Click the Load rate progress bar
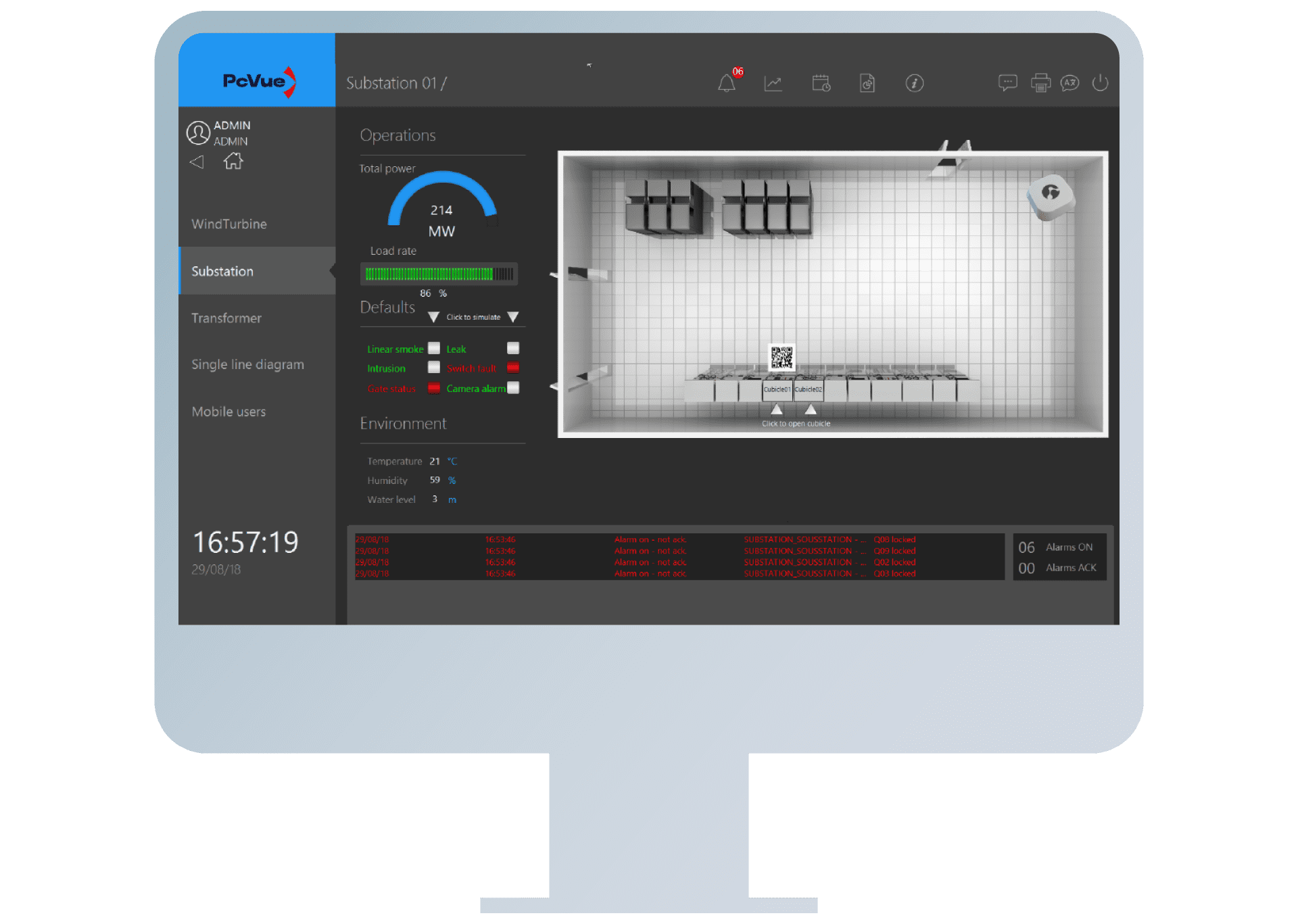The image size is (1298, 924). 439,274
